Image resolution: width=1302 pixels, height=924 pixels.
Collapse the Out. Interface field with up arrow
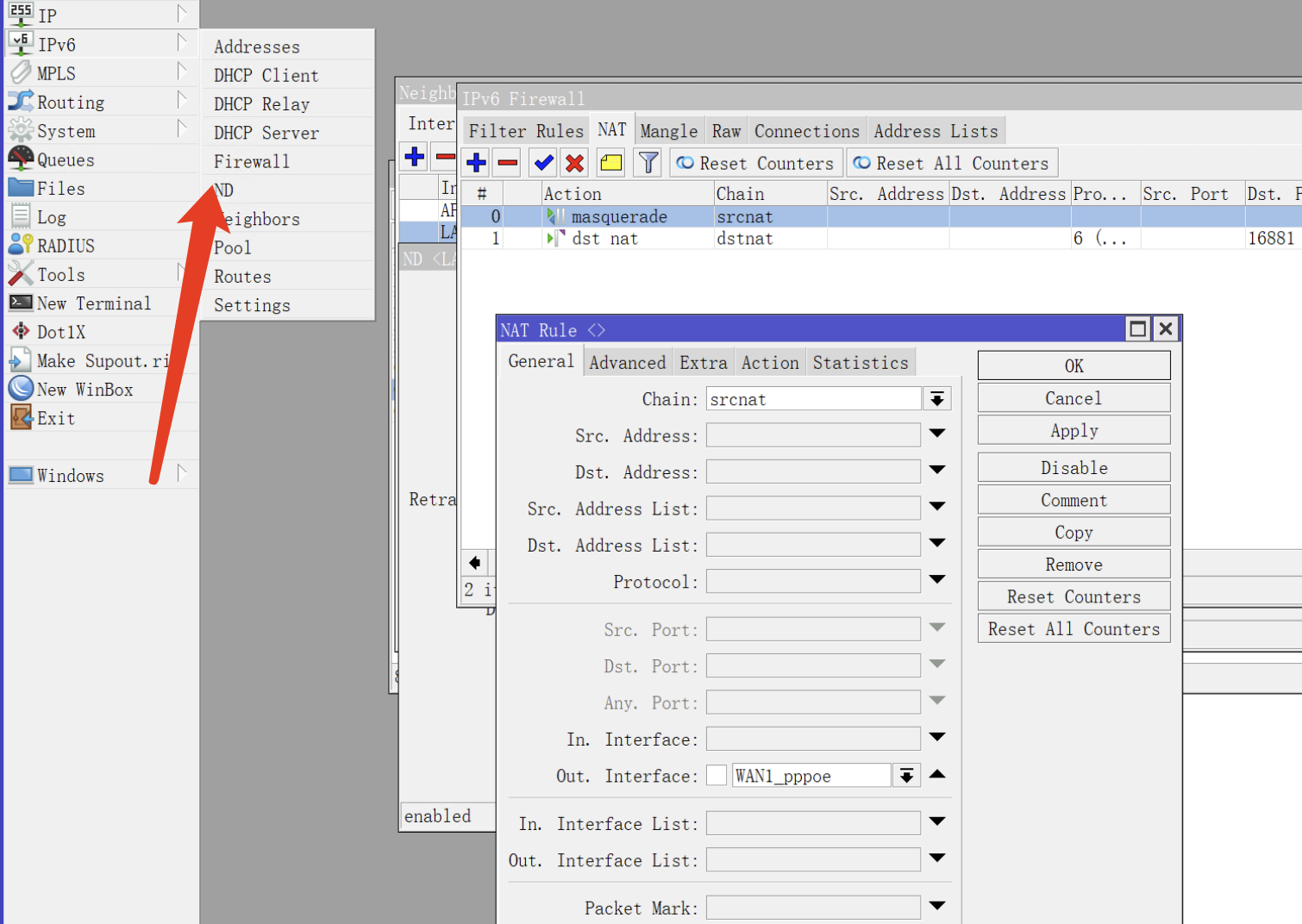(937, 775)
